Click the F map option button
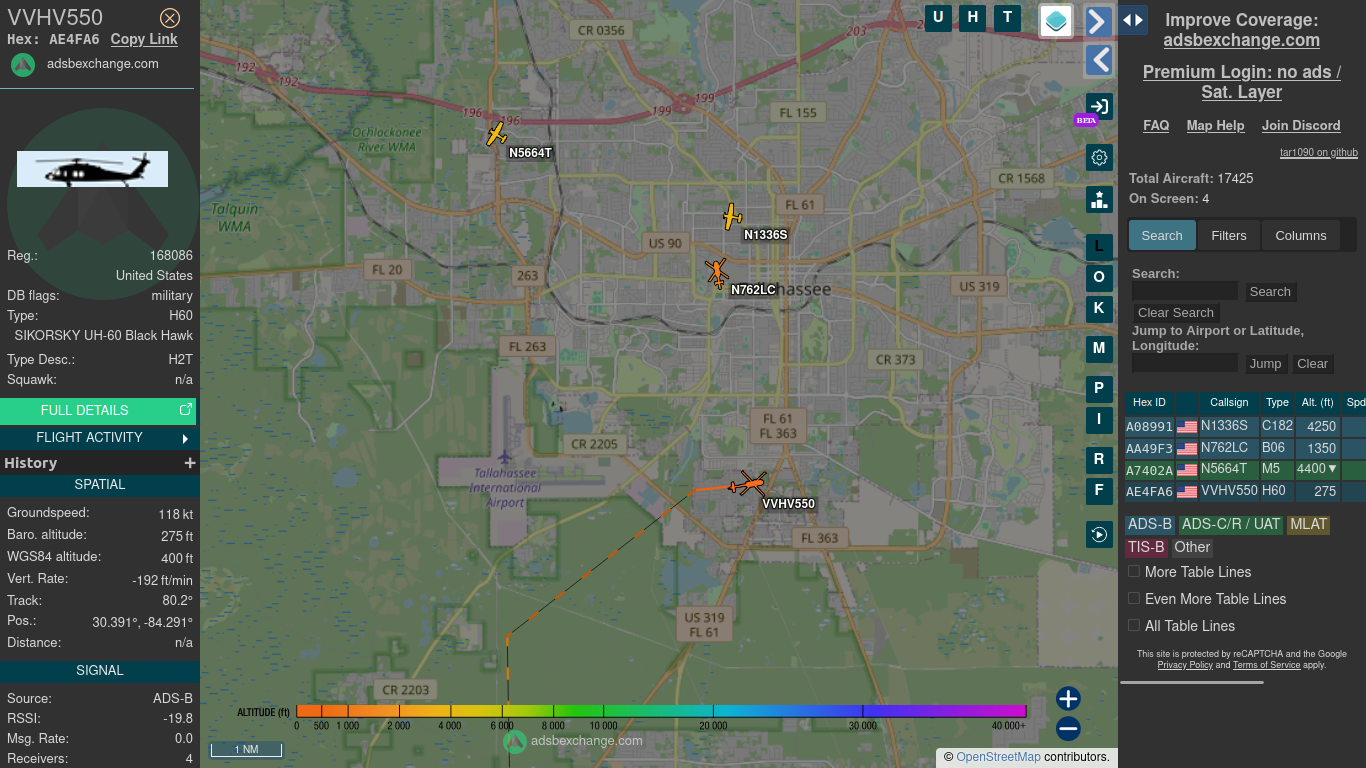 point(1099,491)
